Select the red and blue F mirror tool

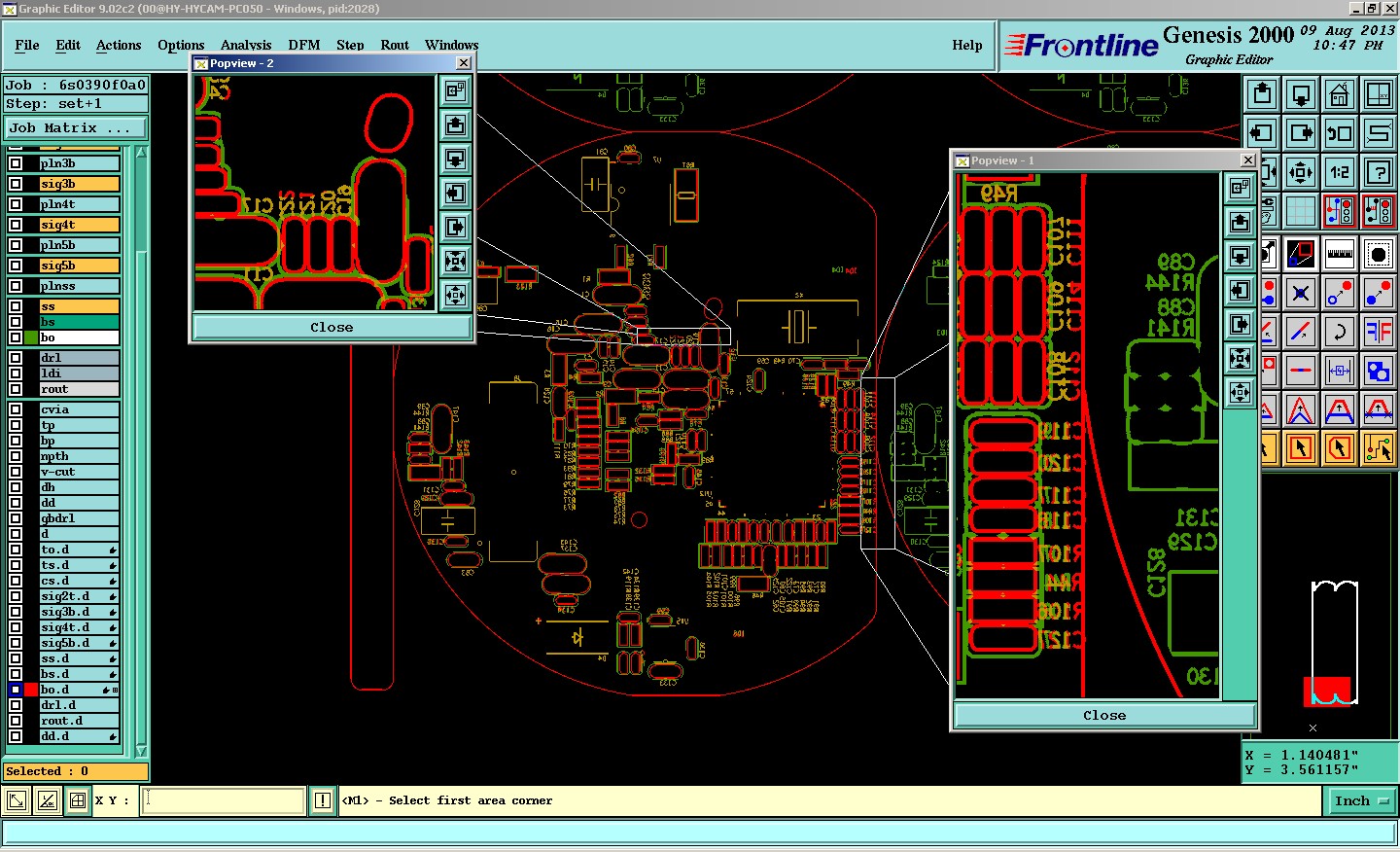click(x=1379, y=332)
